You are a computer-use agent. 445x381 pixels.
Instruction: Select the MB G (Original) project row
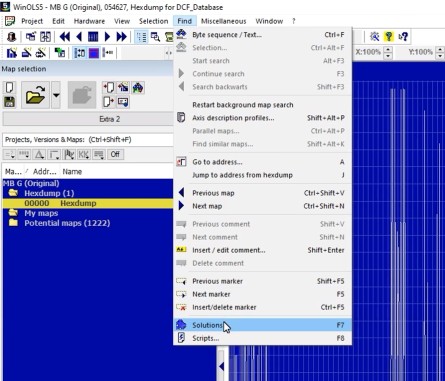(x=88, y=183)
